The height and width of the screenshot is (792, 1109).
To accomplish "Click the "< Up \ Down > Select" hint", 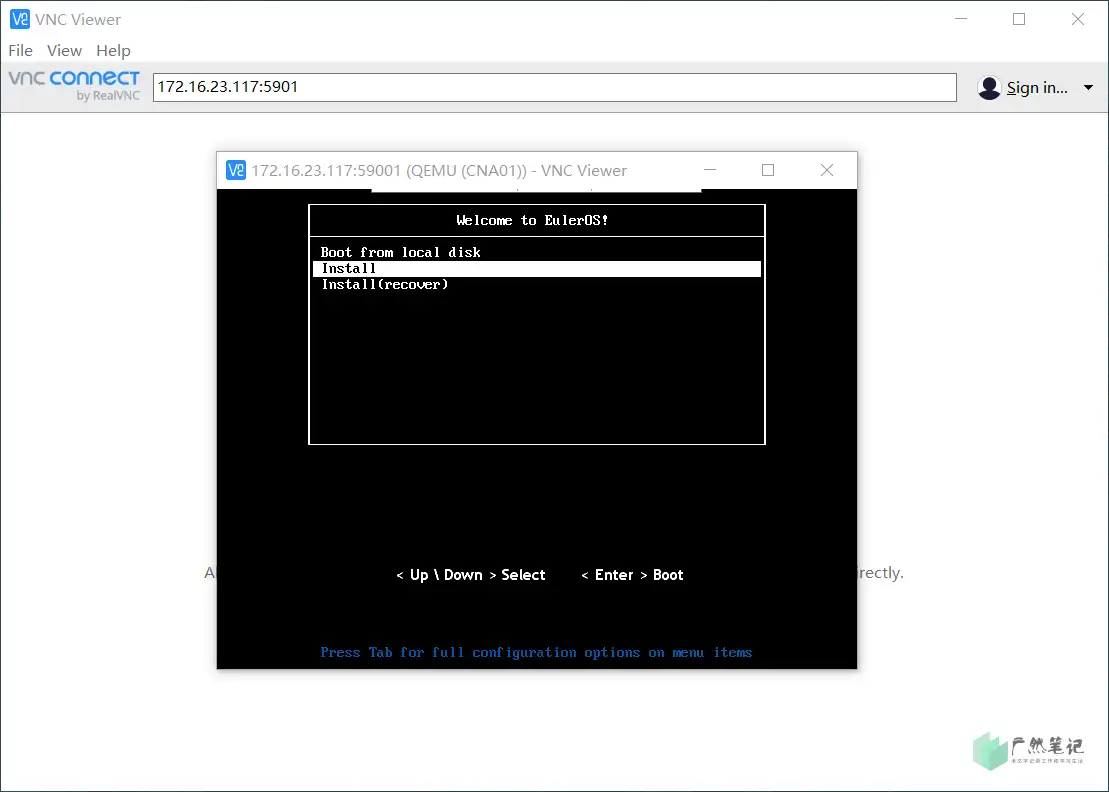I will 471,575.
